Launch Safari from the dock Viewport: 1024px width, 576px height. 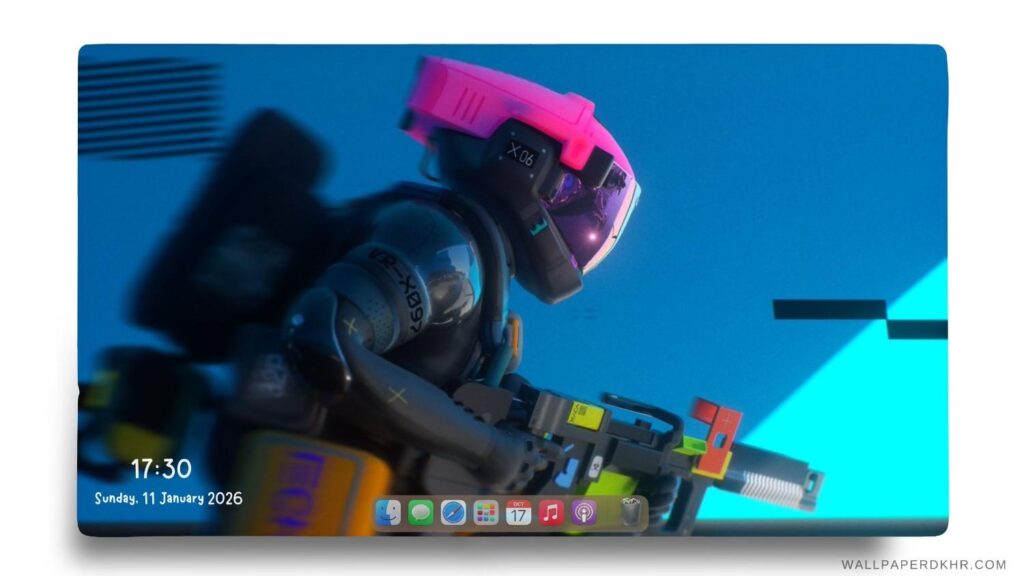coord(453,513)
